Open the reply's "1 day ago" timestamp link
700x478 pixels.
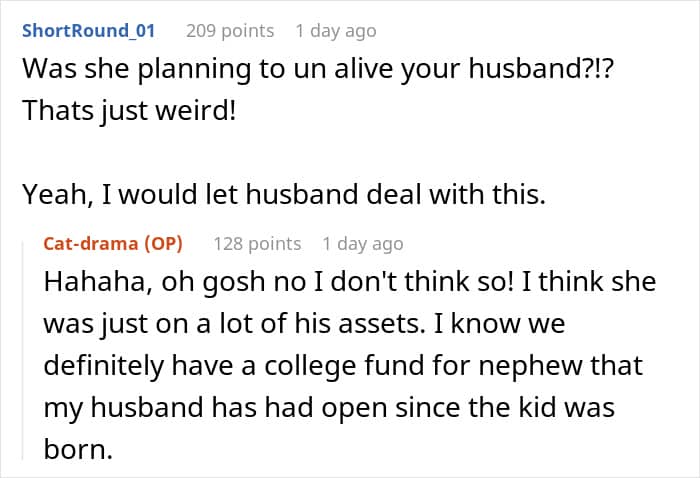pos(363,244)
